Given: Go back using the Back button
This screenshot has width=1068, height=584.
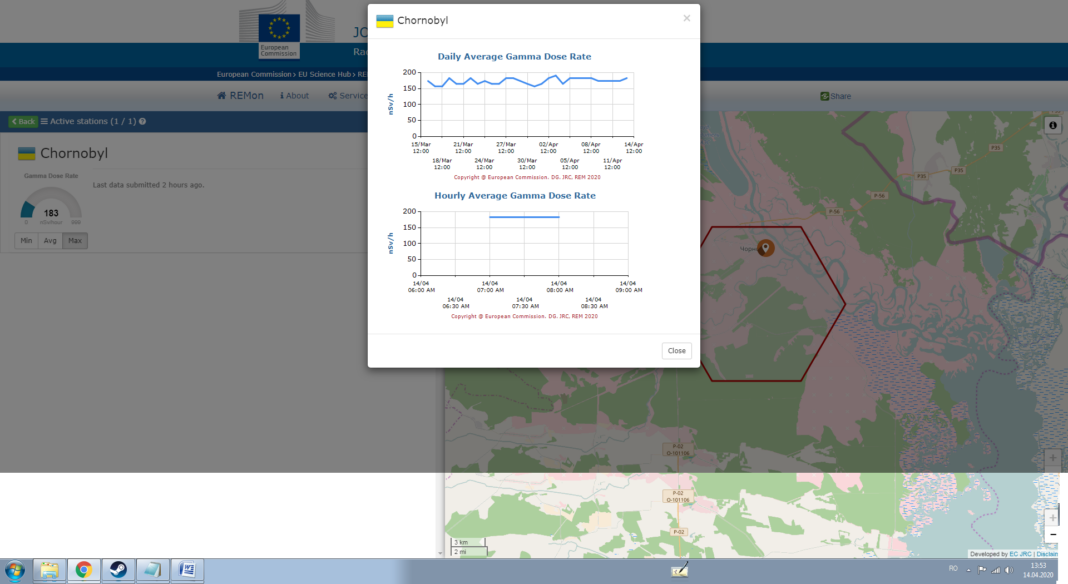Looking at the screenshot, I should click(x=23, y=121).
